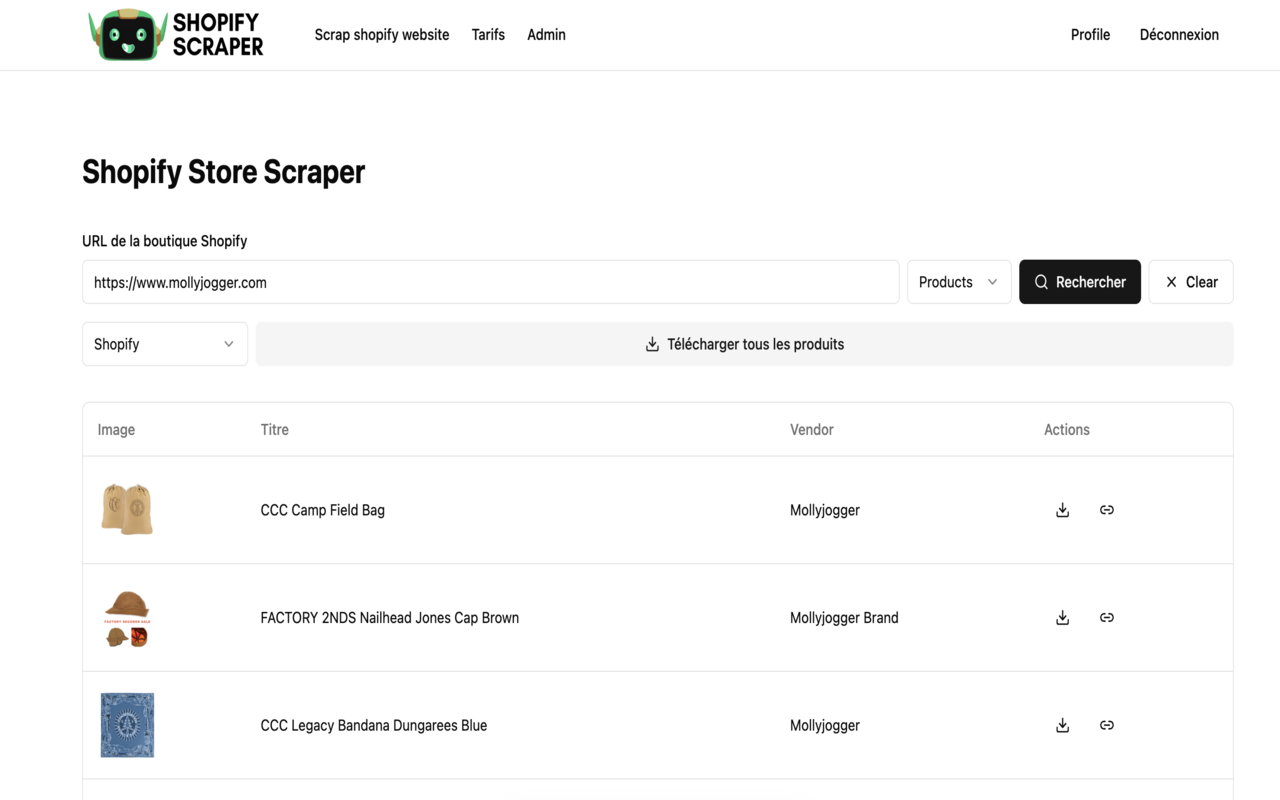
Task: Focus the Shopify store URL input field
Action: point(491,282)
